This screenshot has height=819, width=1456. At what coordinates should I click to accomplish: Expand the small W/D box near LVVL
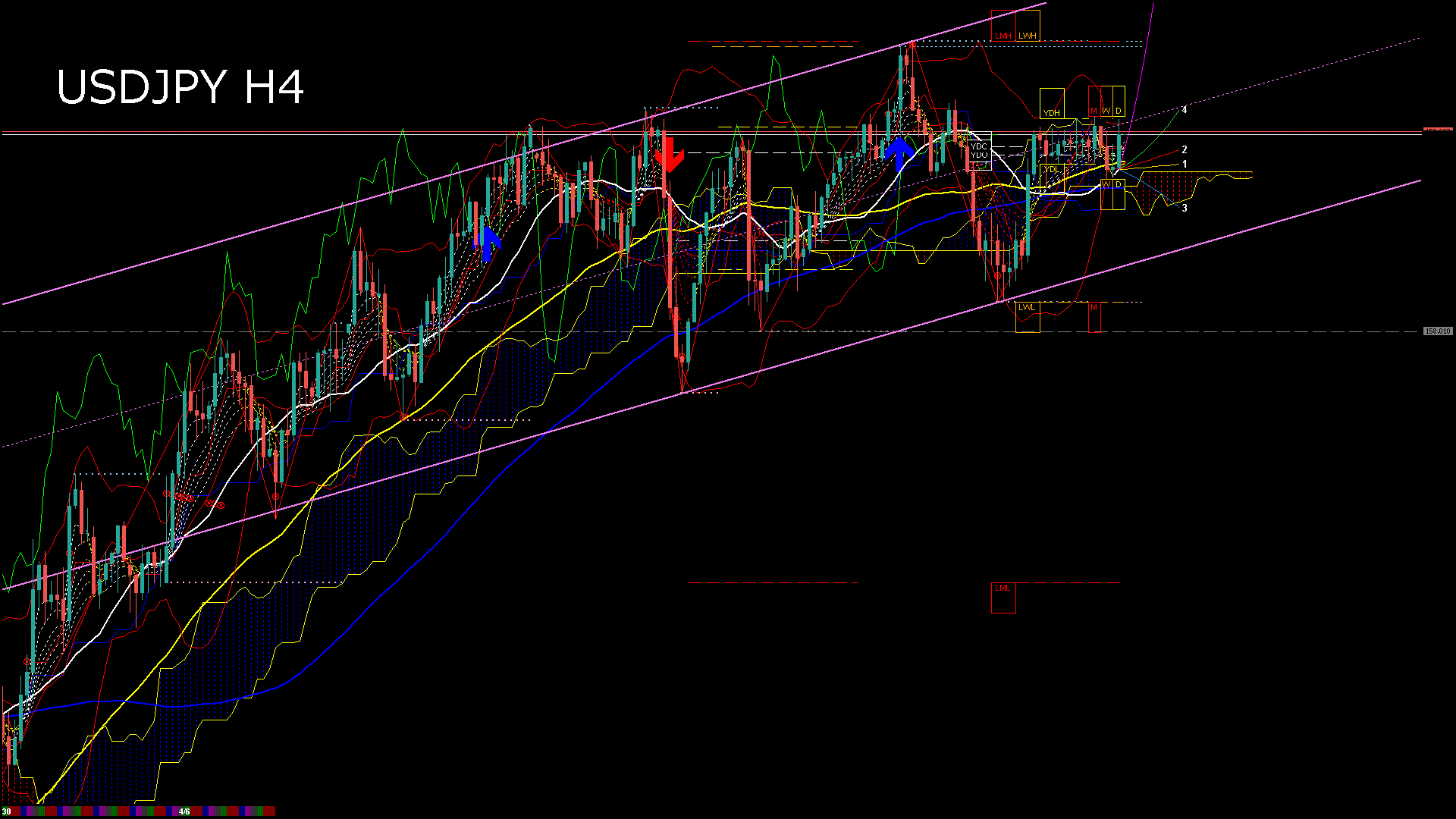point(1112,184)
